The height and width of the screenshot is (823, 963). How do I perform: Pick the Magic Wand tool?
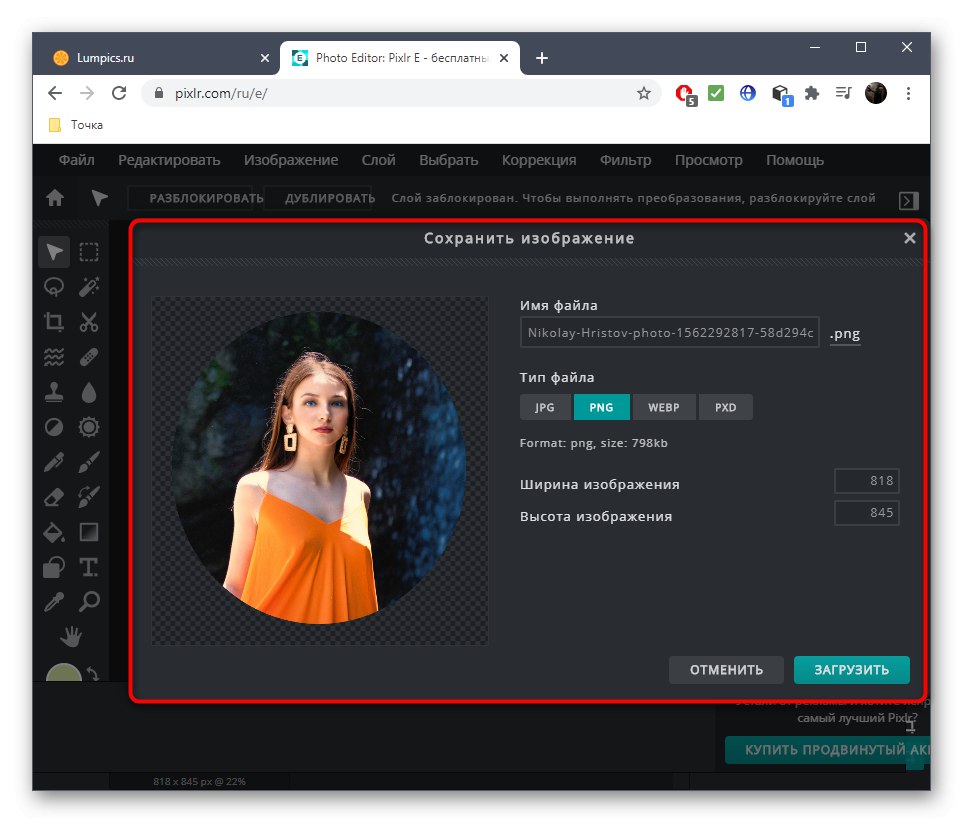click(x=89, y=287)
